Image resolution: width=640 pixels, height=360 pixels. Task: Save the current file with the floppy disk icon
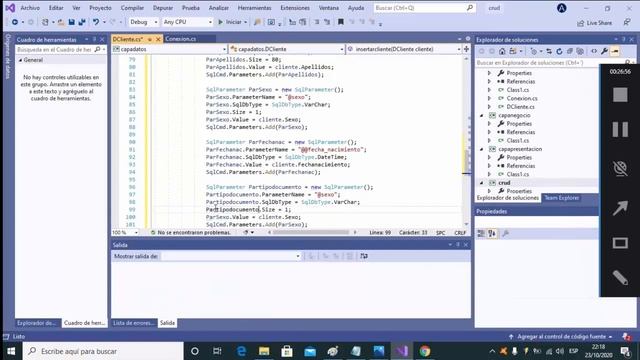(x=71, y=22)
